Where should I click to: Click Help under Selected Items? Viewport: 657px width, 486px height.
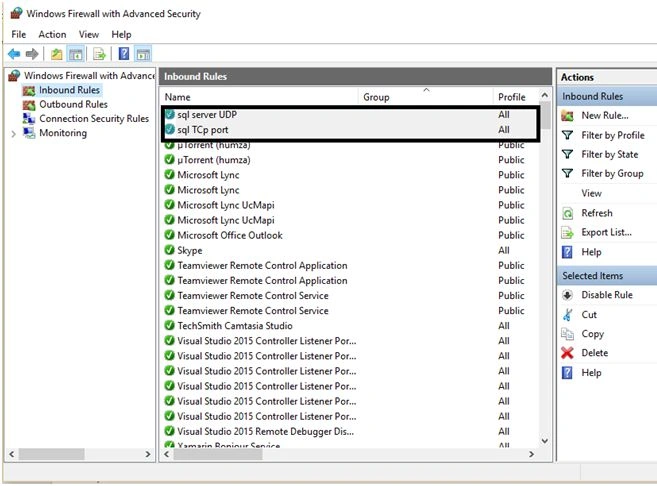(591, 372)
